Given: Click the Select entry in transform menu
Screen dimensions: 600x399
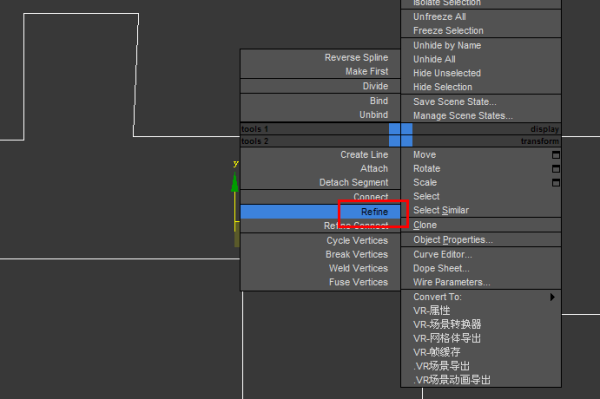Looking at the screenshot, I should (426, 196).
